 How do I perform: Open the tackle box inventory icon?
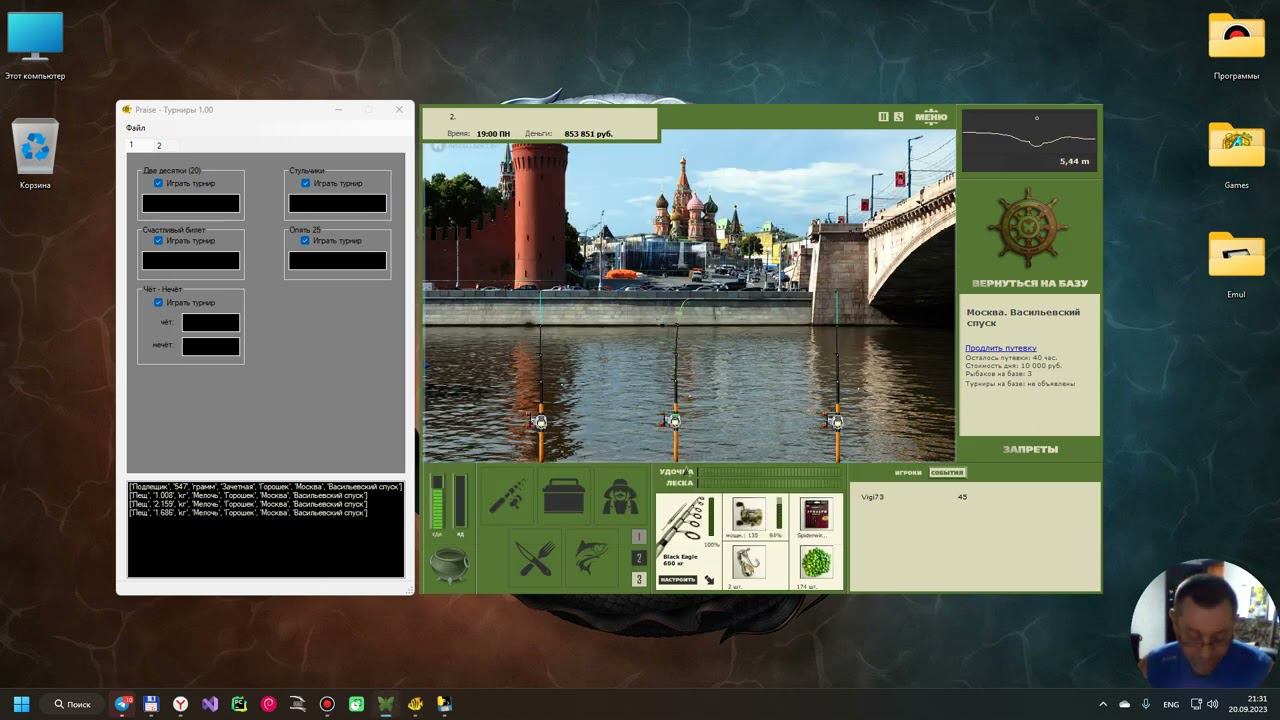tap(564, 495)
